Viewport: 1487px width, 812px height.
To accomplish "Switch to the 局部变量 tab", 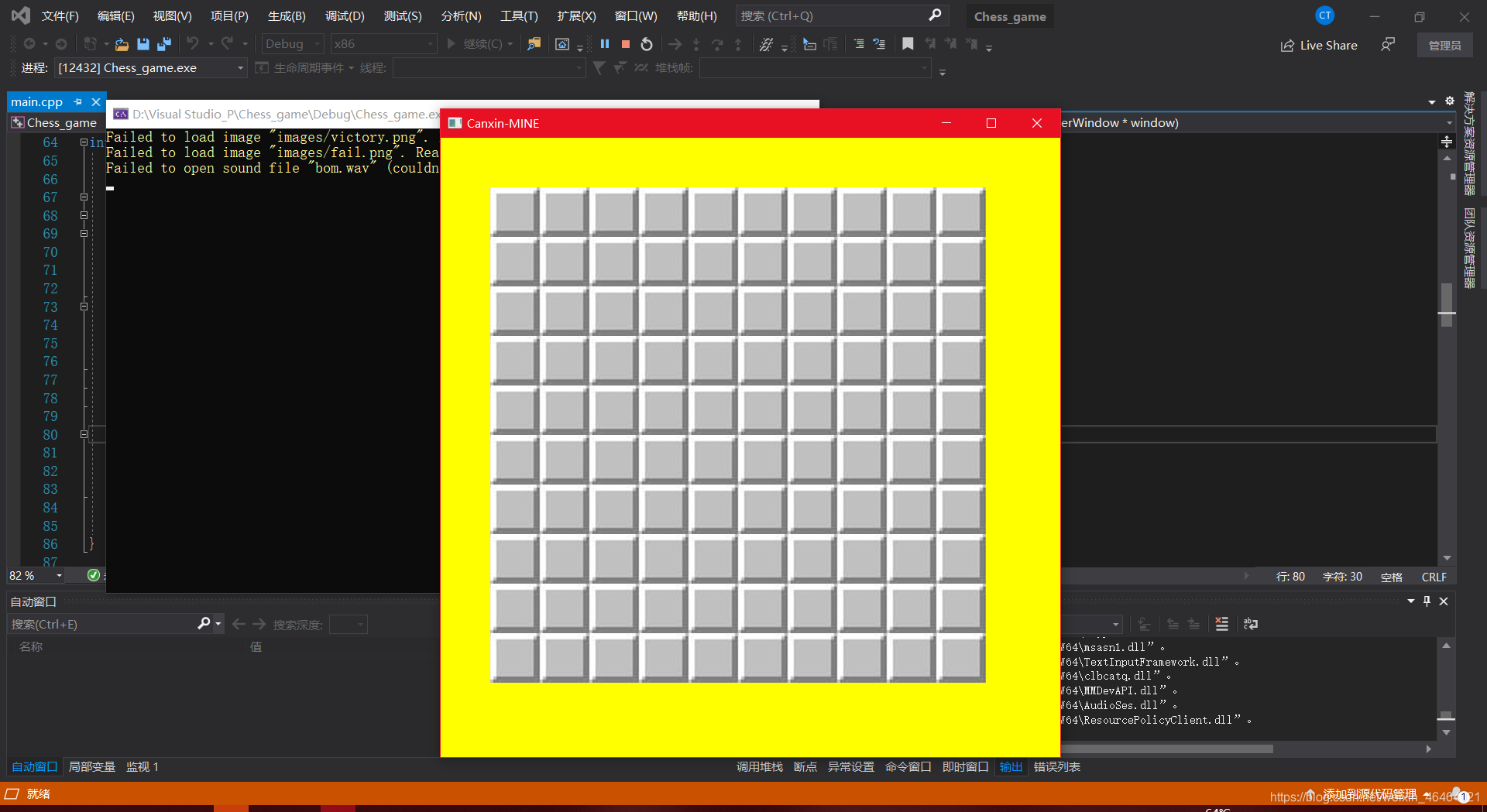I will point(91,766).
